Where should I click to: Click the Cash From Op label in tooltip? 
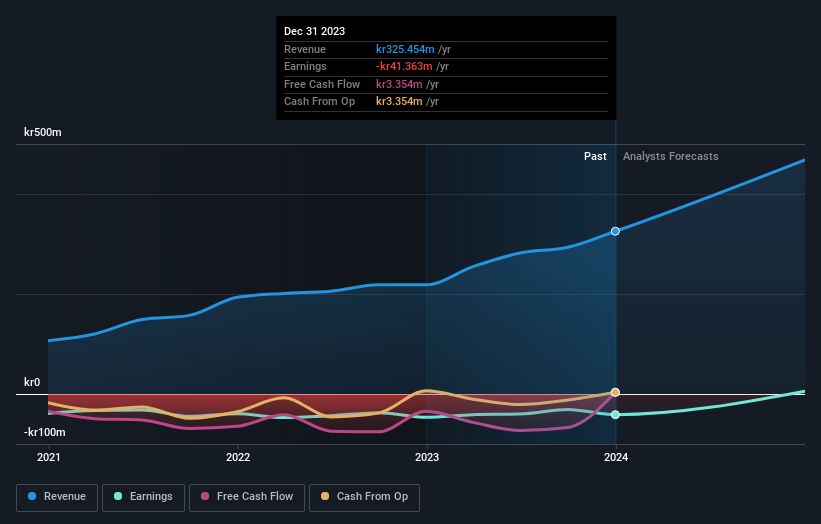(x=319, y=102)
